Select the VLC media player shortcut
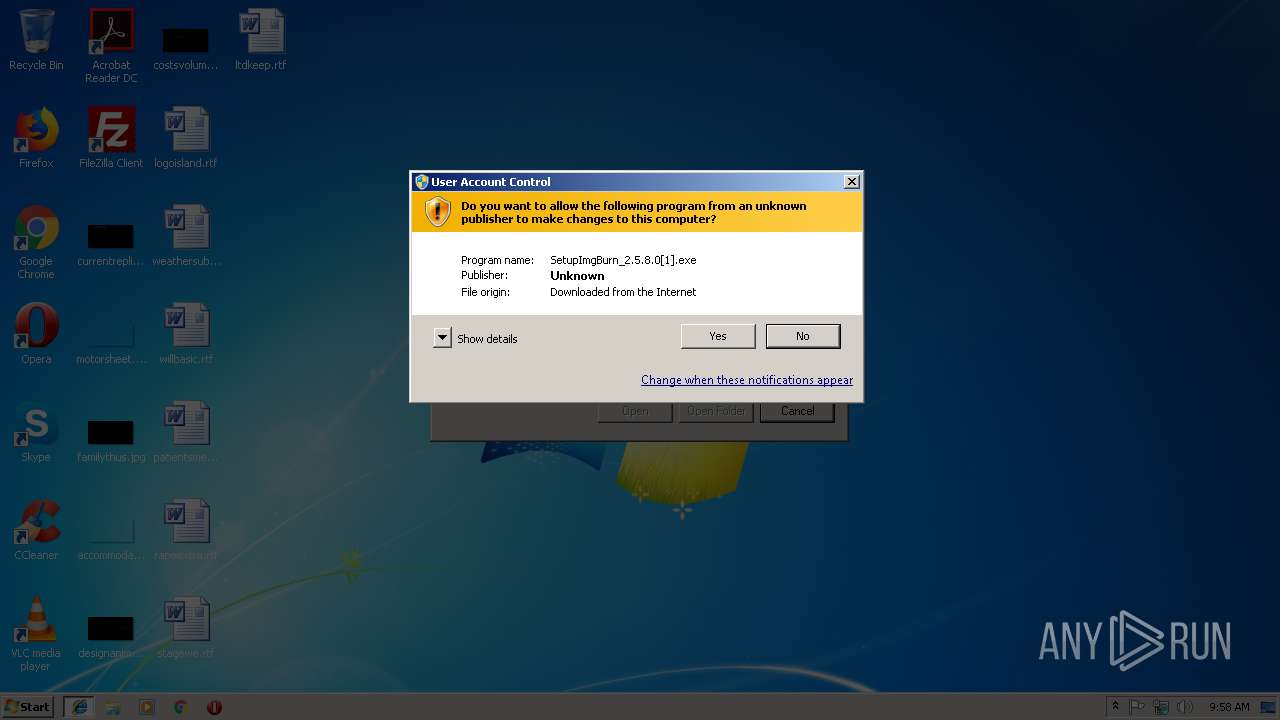 pos(36,634)
